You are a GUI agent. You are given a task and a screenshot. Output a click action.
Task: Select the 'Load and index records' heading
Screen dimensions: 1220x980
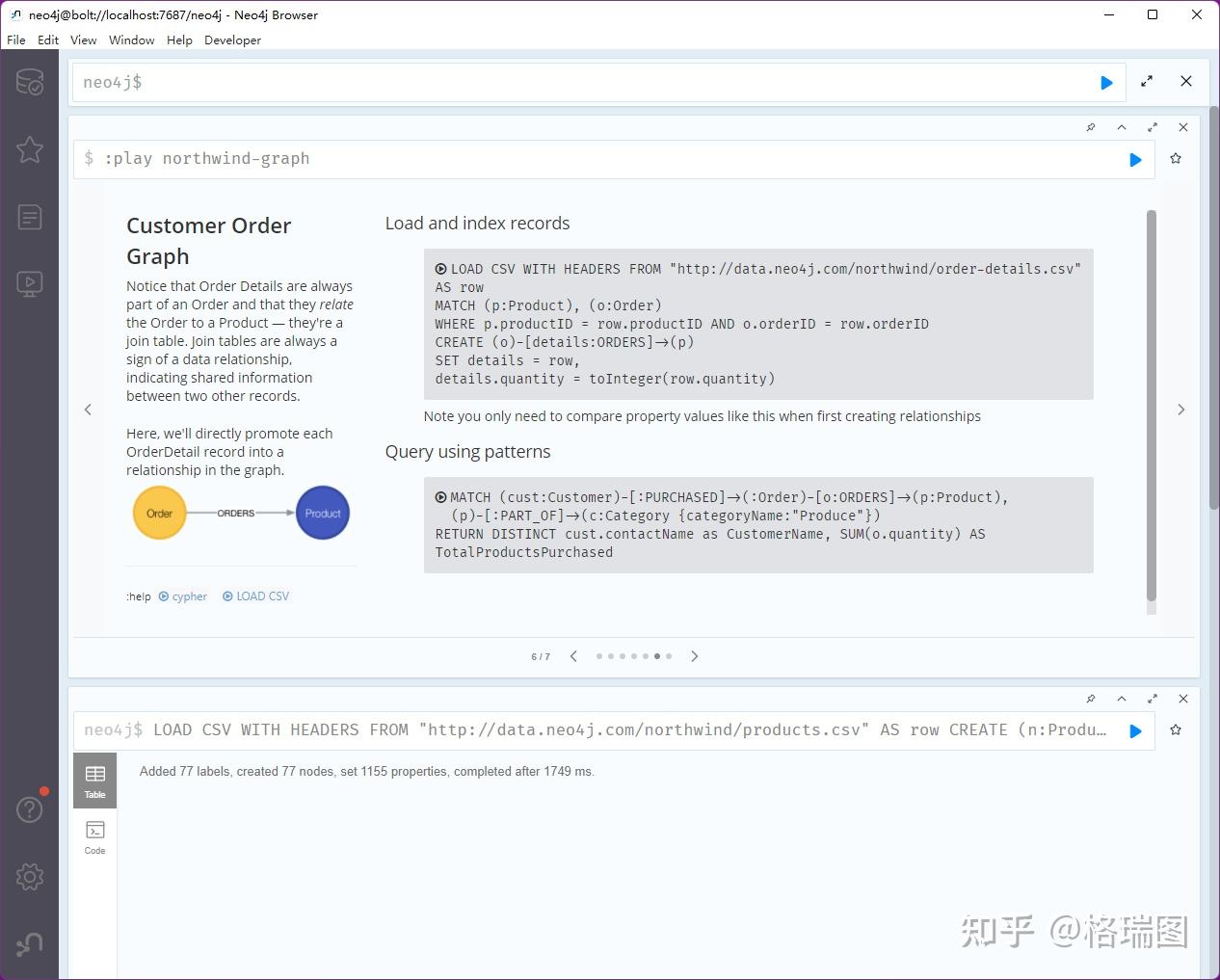[477, 224]
